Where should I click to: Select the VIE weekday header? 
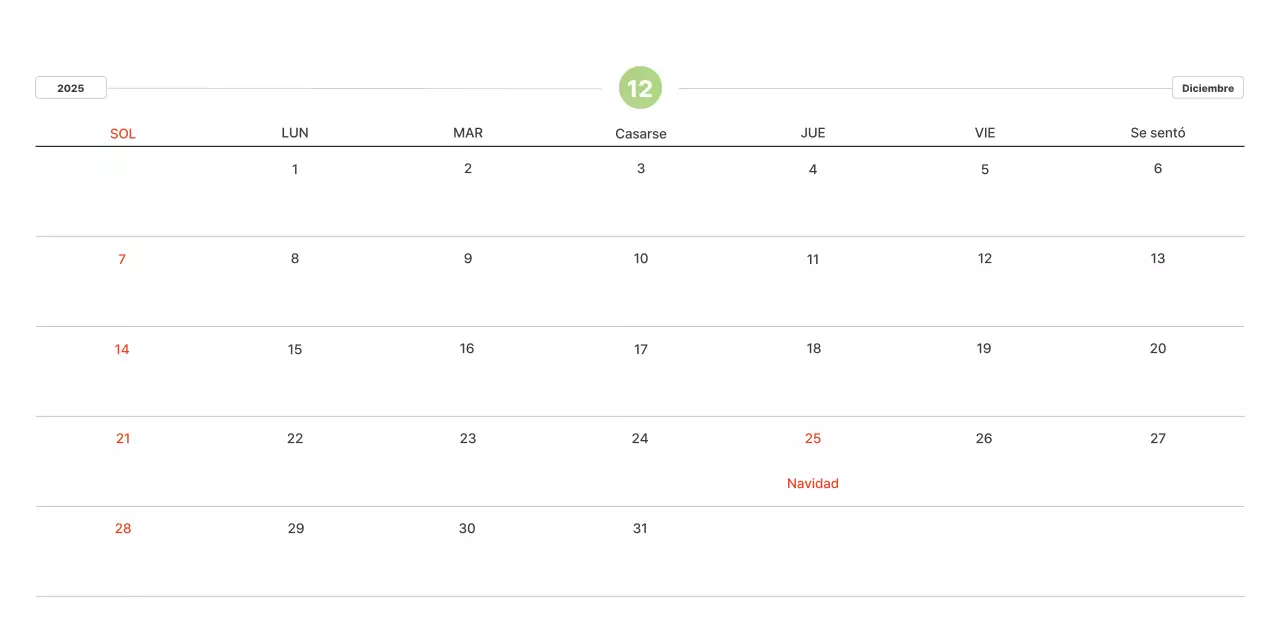coord(985,133)
